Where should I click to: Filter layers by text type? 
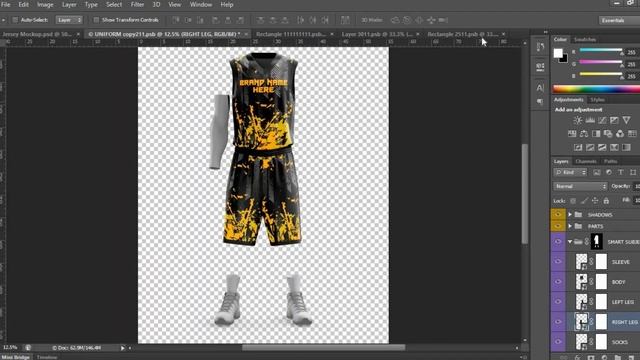tap(620, 172)
